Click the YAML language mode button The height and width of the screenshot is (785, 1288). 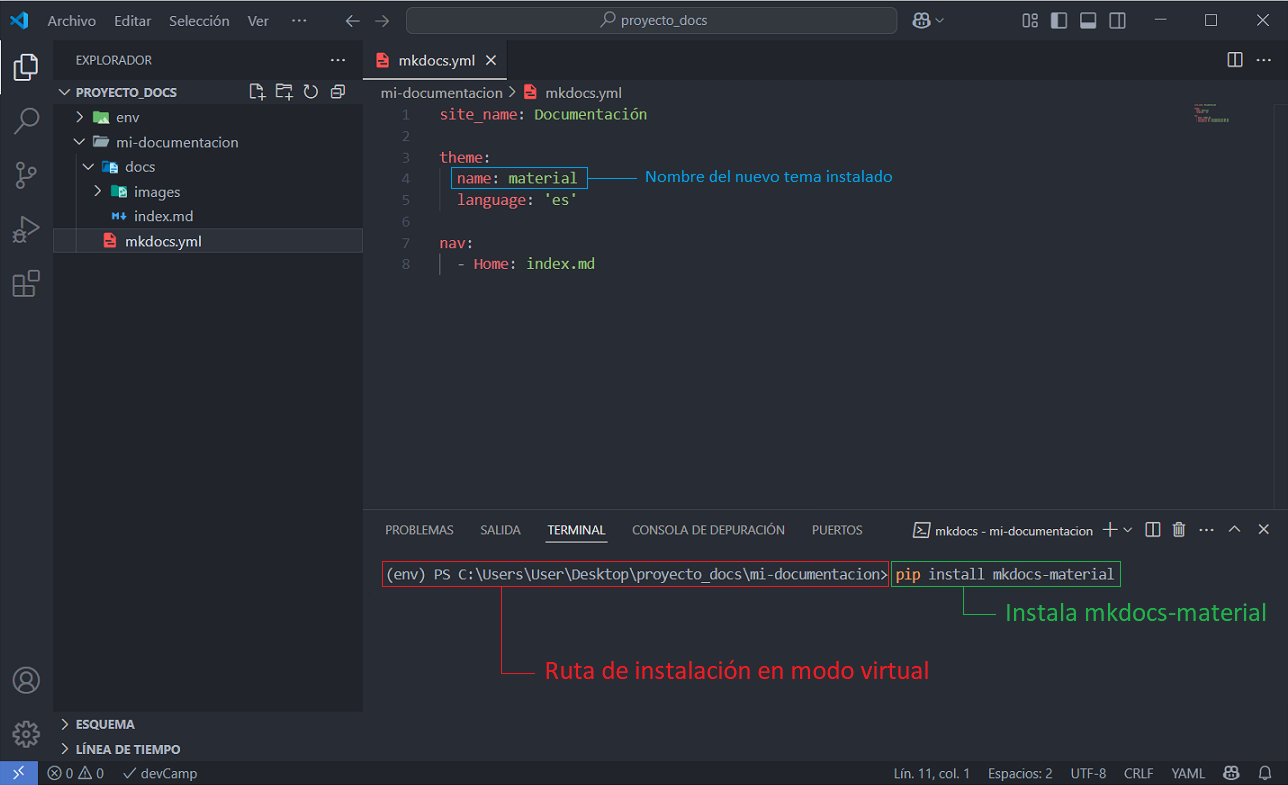click(1188, 773)
